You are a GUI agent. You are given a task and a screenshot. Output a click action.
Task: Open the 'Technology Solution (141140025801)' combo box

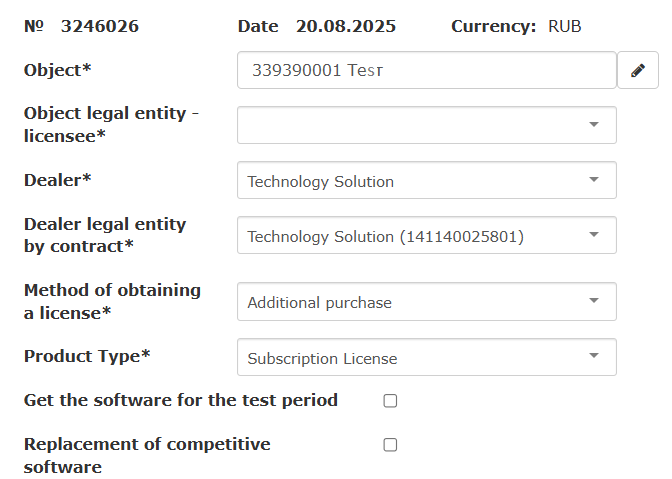(410, 236)
